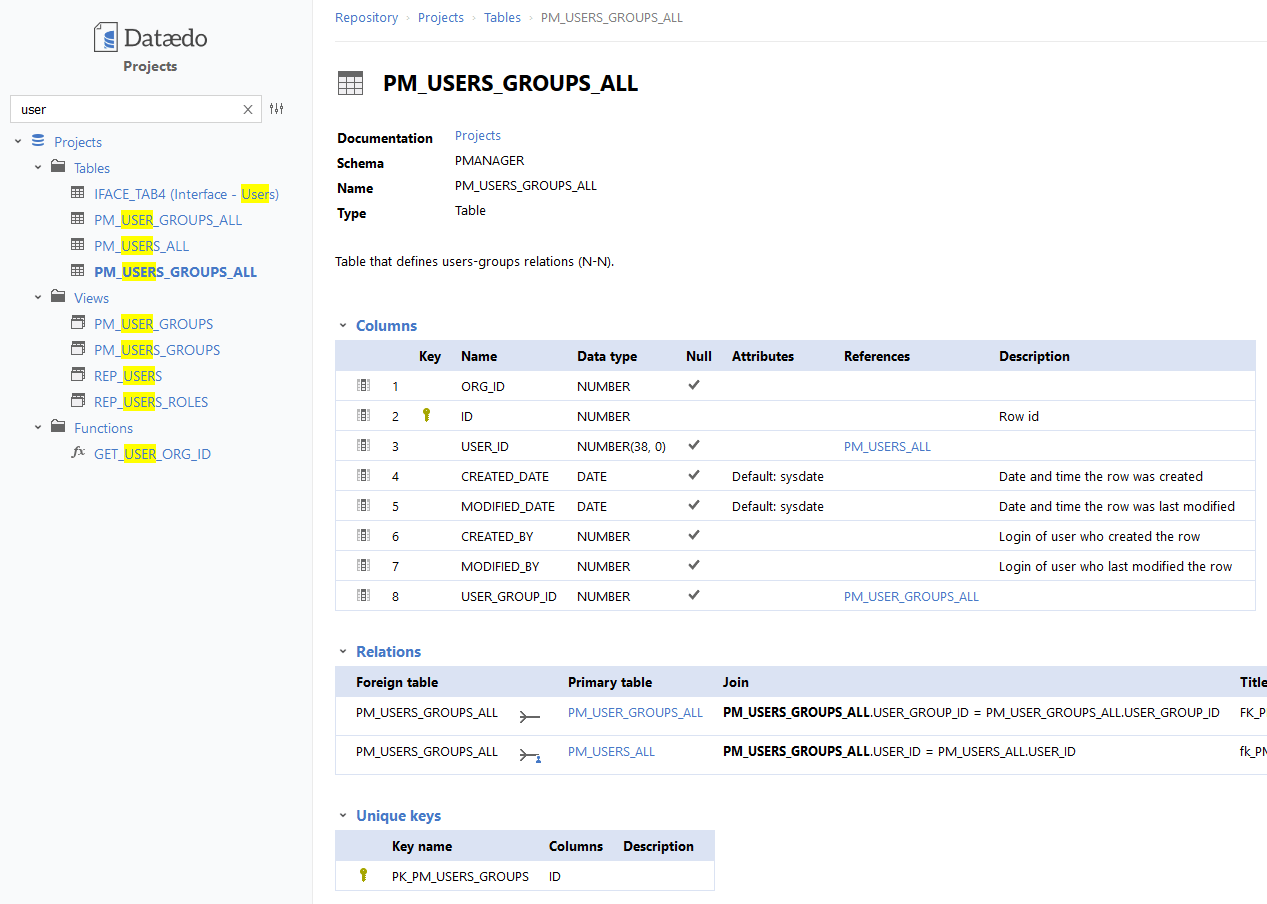Collapse the Unique keys section
The width and height of the screenshot is (1267, 904).
point(343,815)
